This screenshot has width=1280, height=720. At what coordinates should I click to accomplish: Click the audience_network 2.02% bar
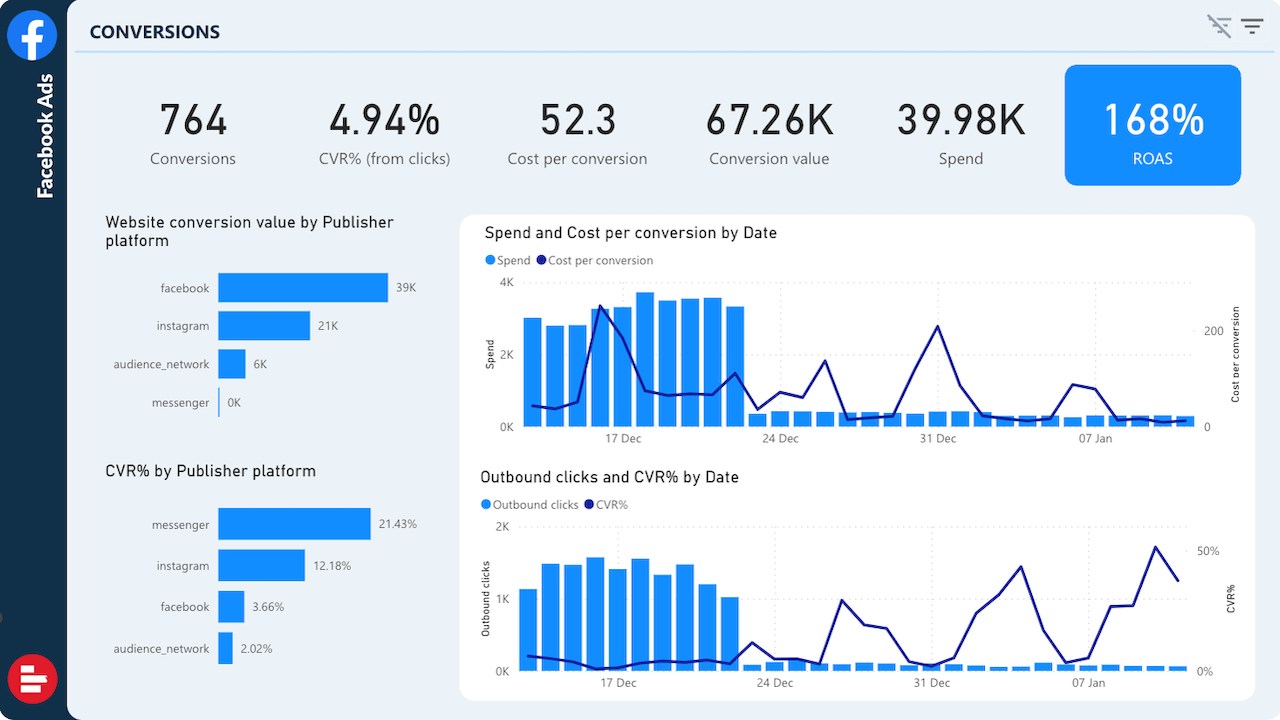pos(226,648)
